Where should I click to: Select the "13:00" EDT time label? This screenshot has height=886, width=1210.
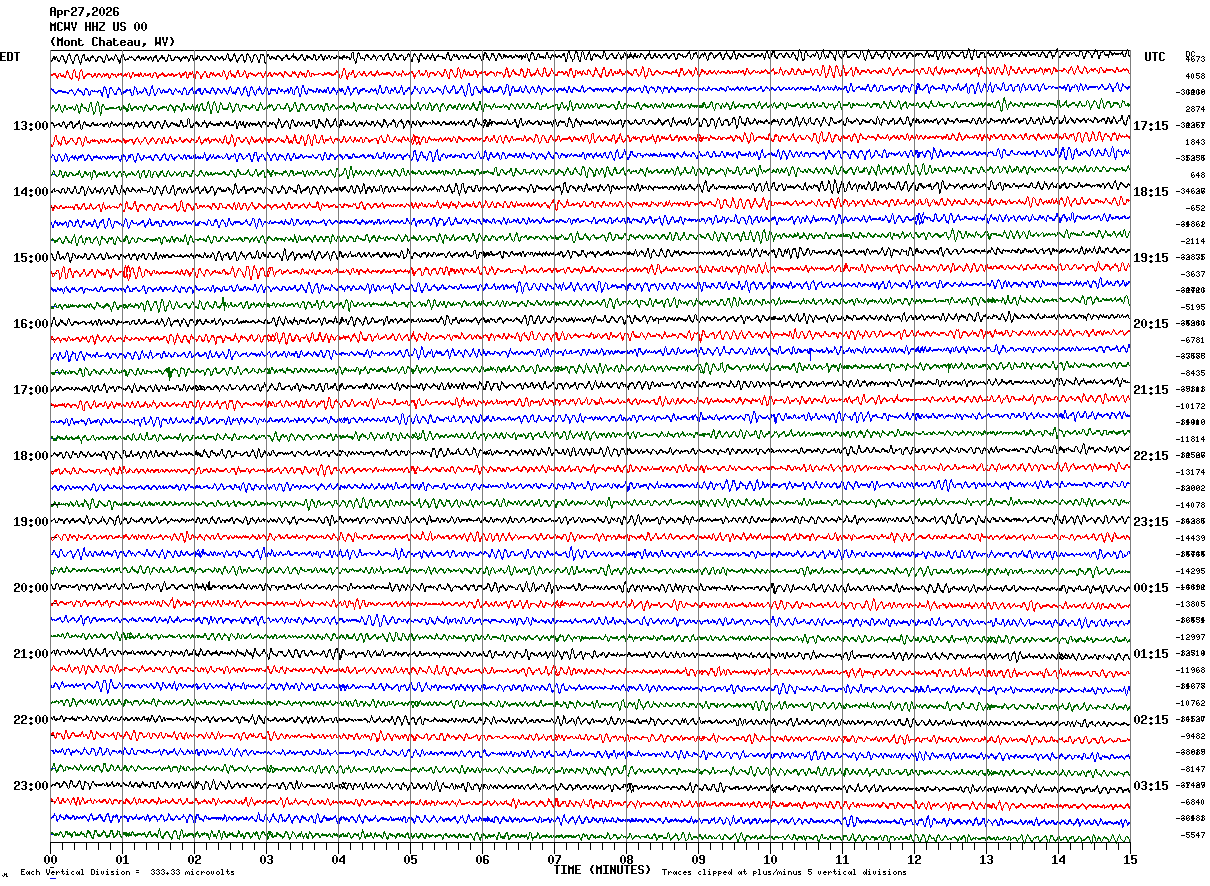31,126
